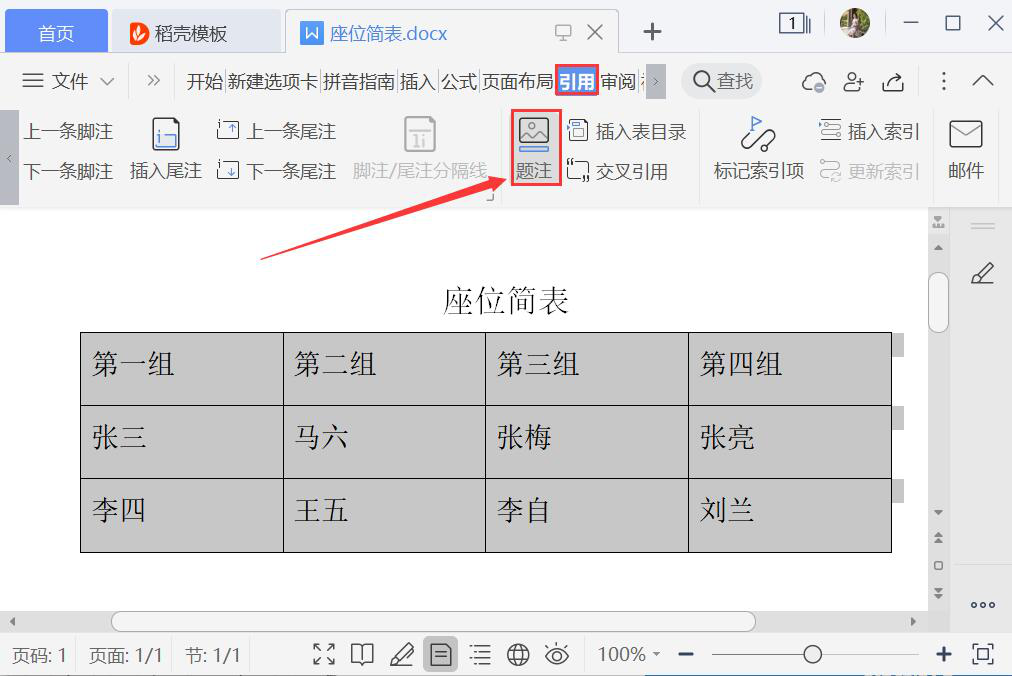Click 标记索引项 mark index entry icon

point(758,133)
